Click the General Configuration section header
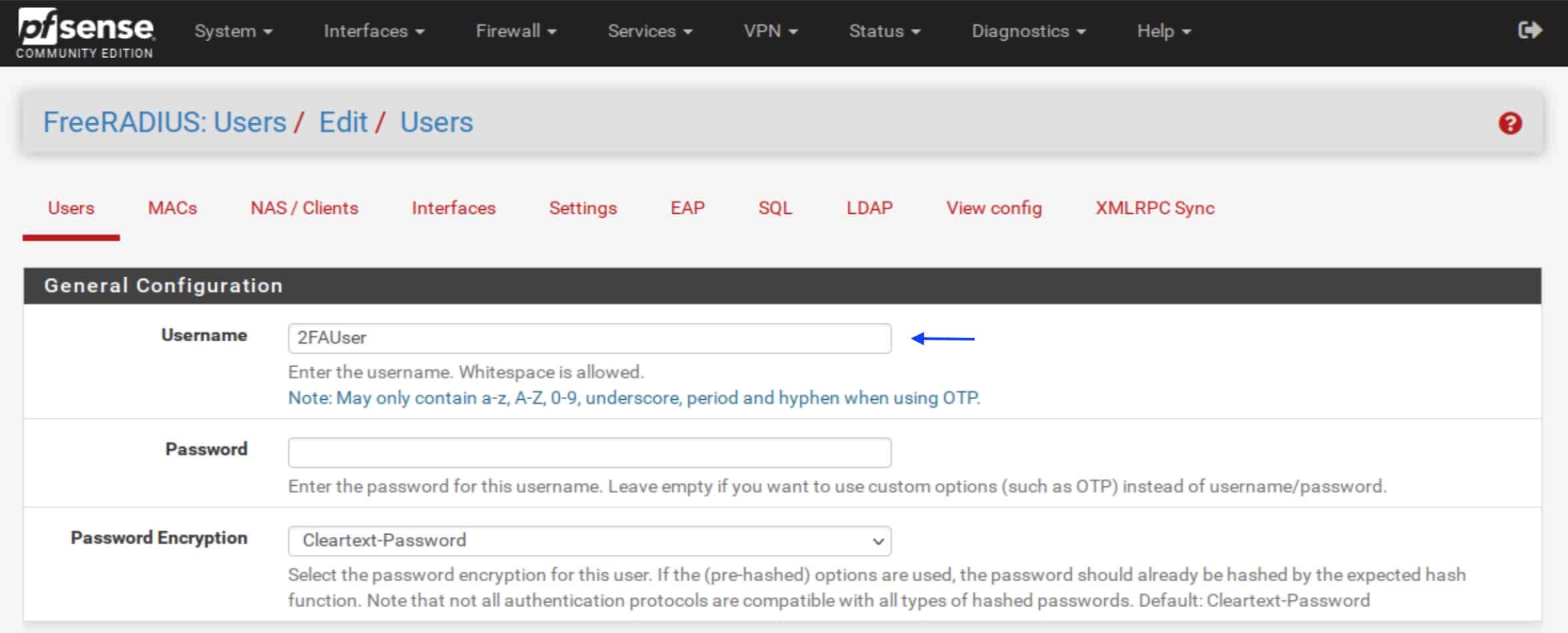Viewport: 1568px width, 633px height. point(782,286)
